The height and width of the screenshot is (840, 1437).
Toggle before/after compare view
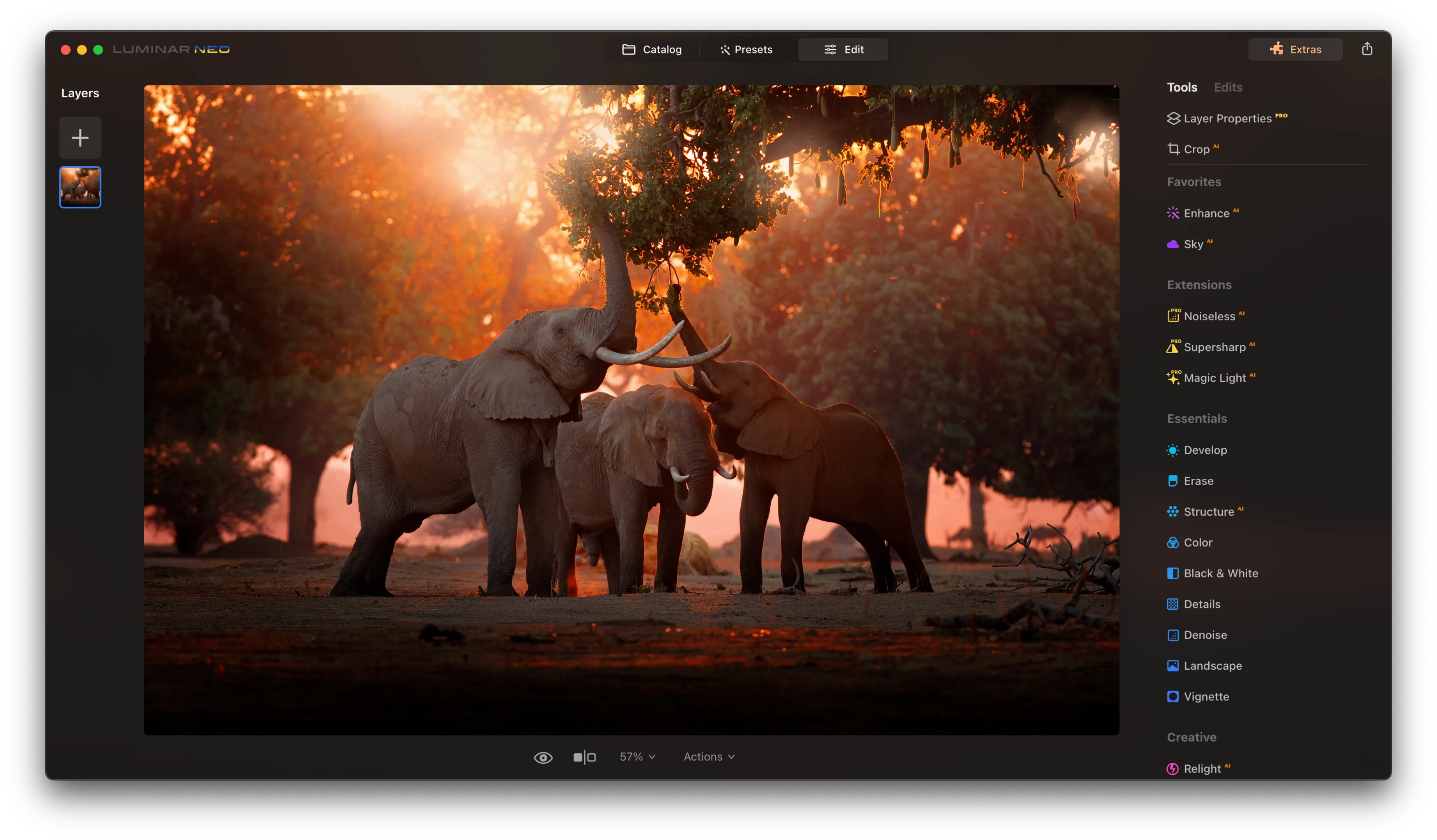tap(585, 757)
